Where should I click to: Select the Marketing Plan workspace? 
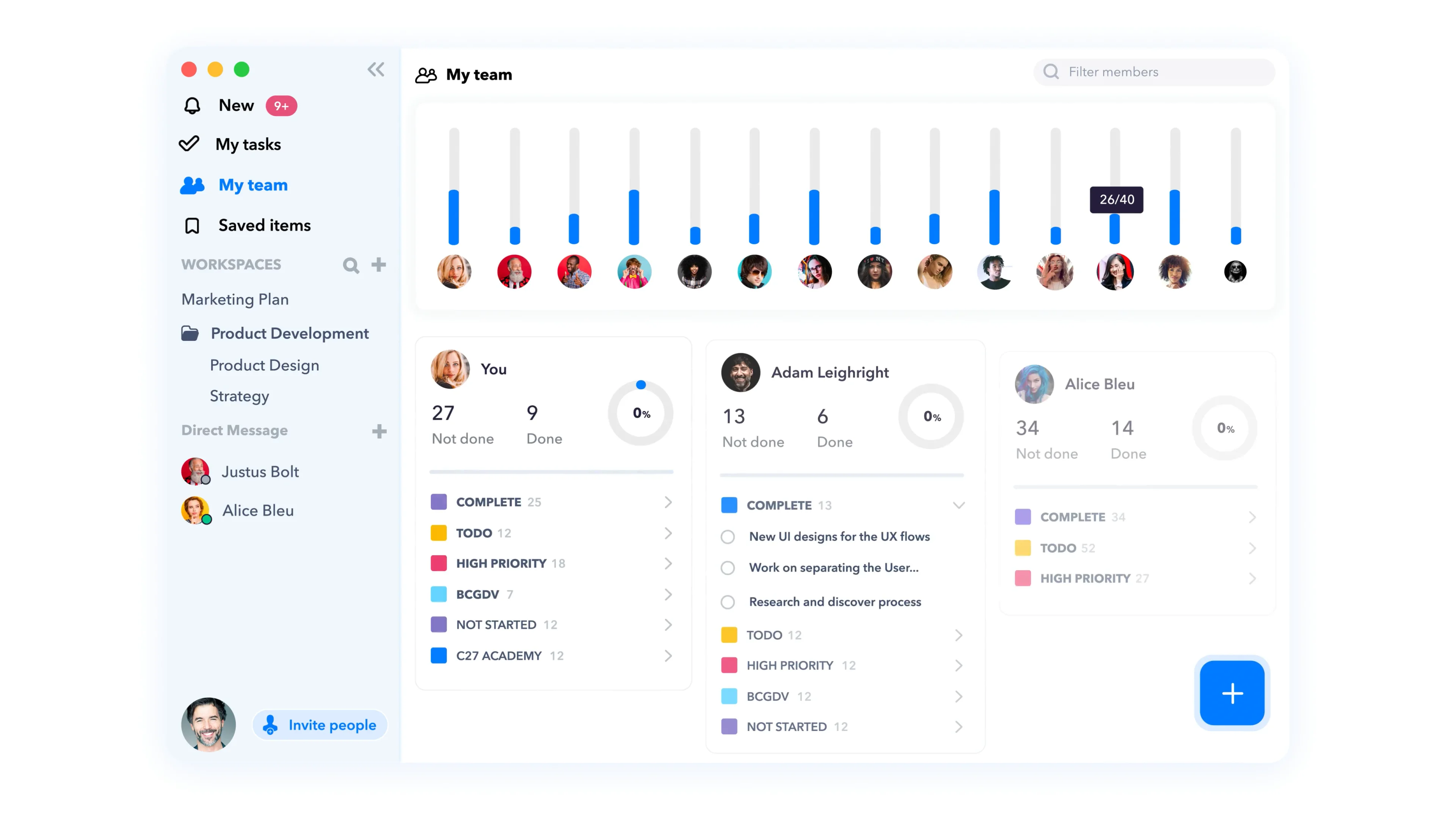coord(235,300)
